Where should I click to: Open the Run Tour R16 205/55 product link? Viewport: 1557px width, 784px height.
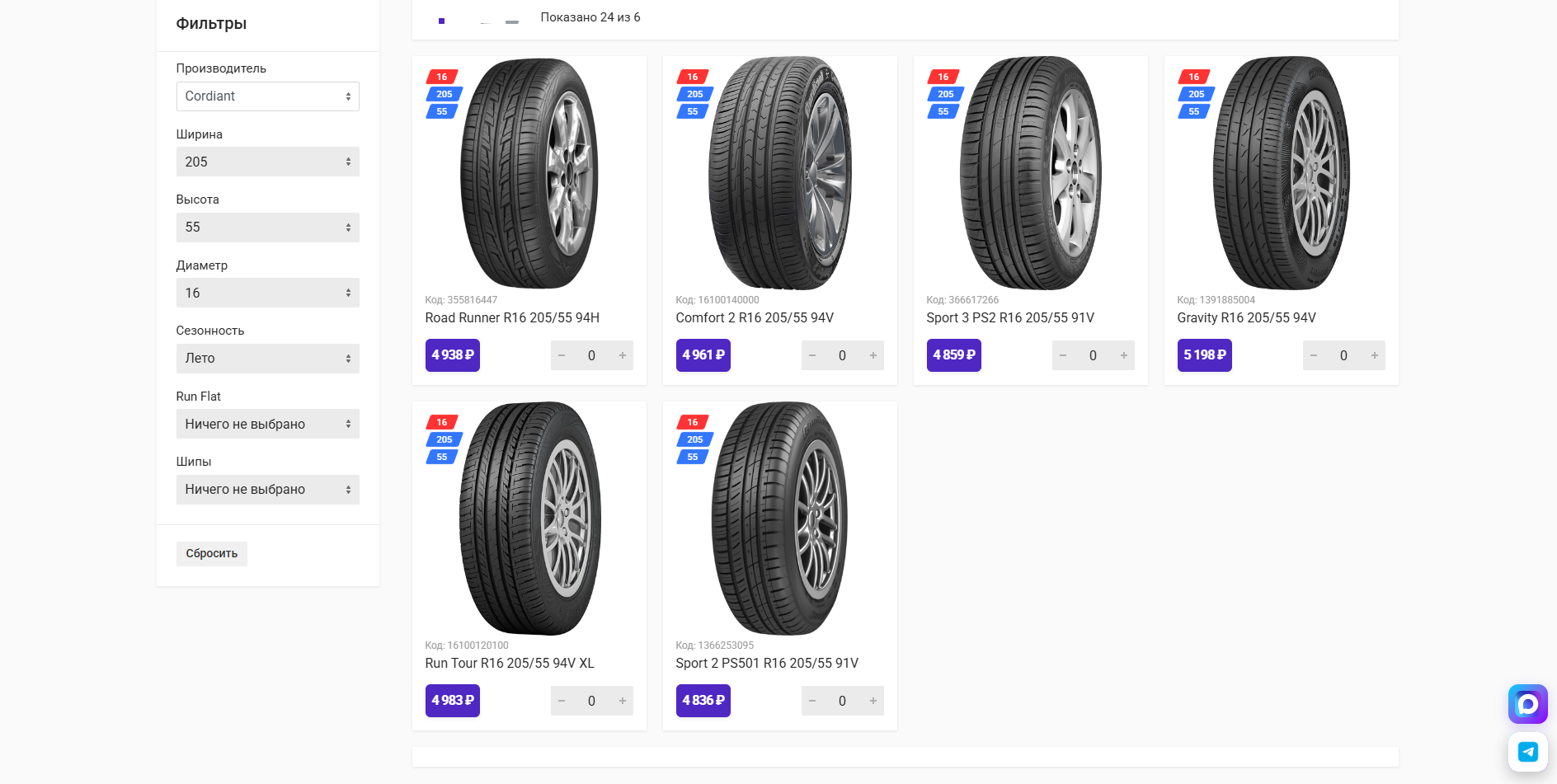coord(510,664)
